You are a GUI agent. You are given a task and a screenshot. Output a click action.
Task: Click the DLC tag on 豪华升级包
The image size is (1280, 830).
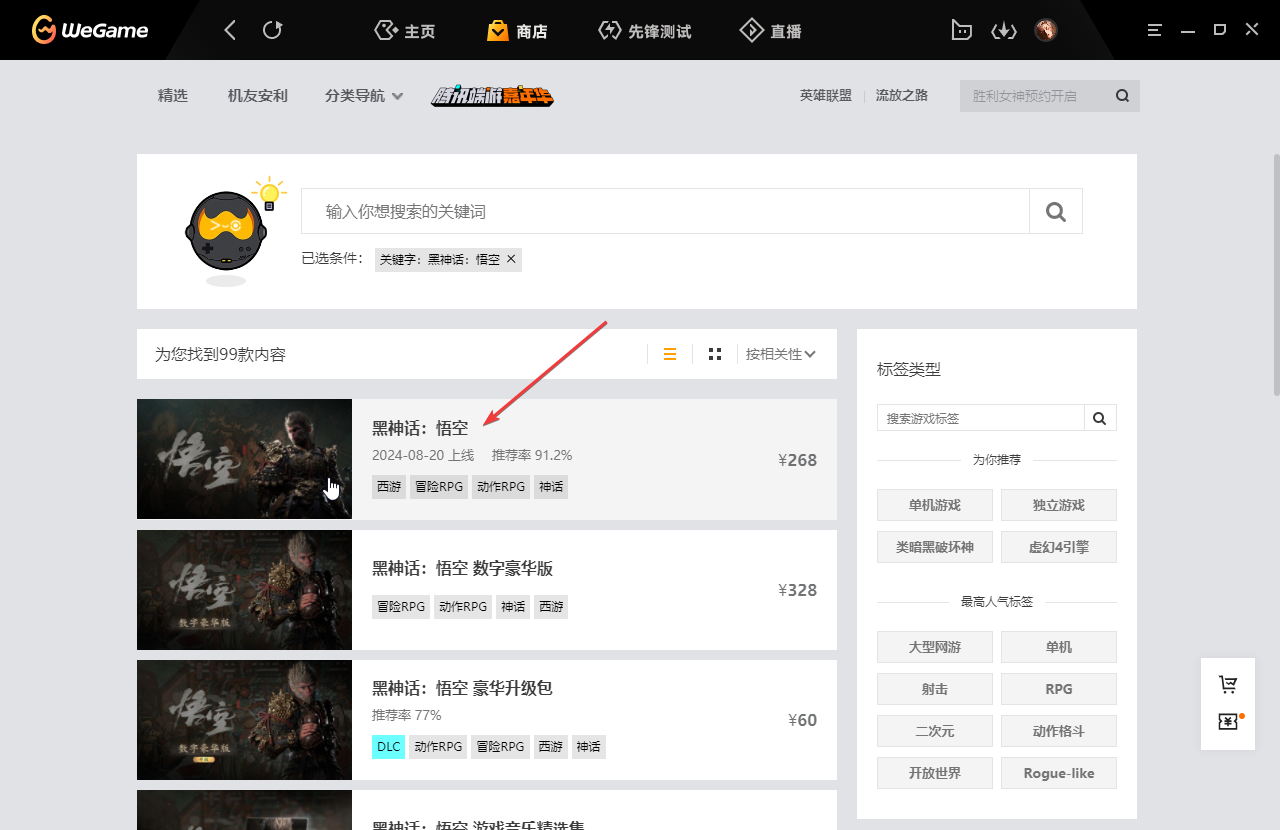click(x=389, y=747)
